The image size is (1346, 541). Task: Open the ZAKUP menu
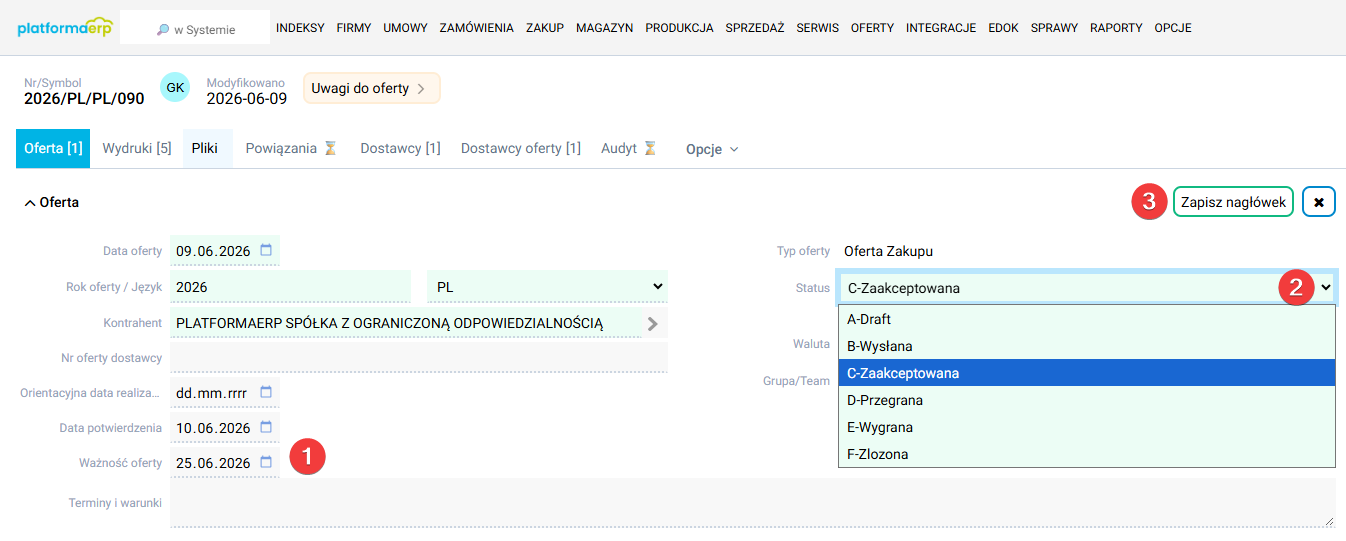tap(545, 28)
